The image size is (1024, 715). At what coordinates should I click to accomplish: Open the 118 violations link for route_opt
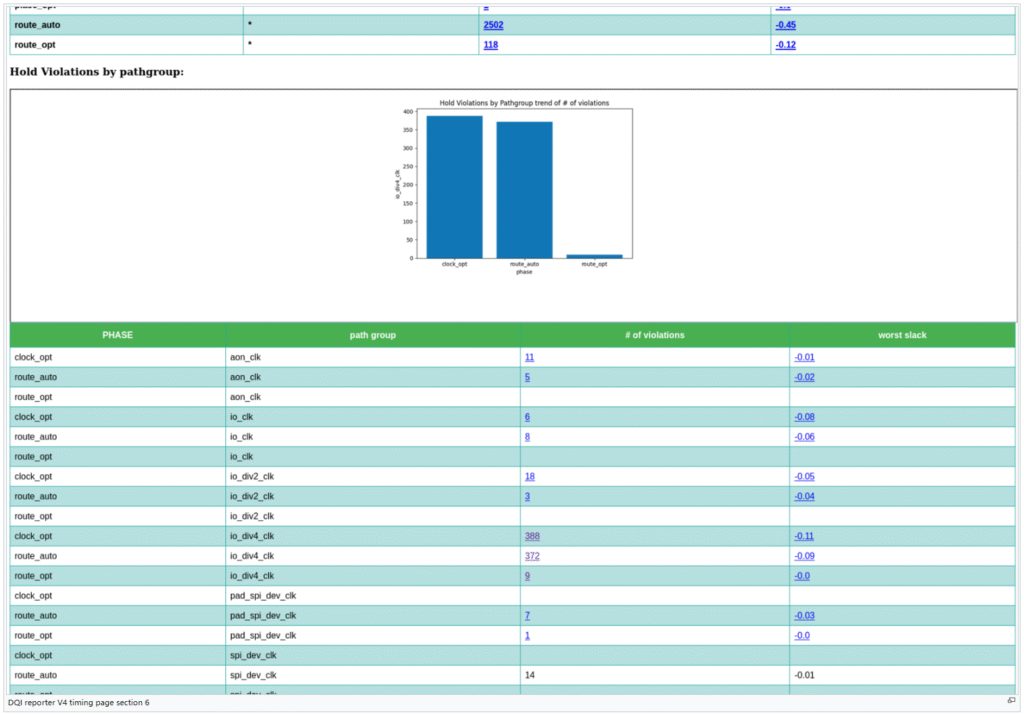click(x=490, y=45)
